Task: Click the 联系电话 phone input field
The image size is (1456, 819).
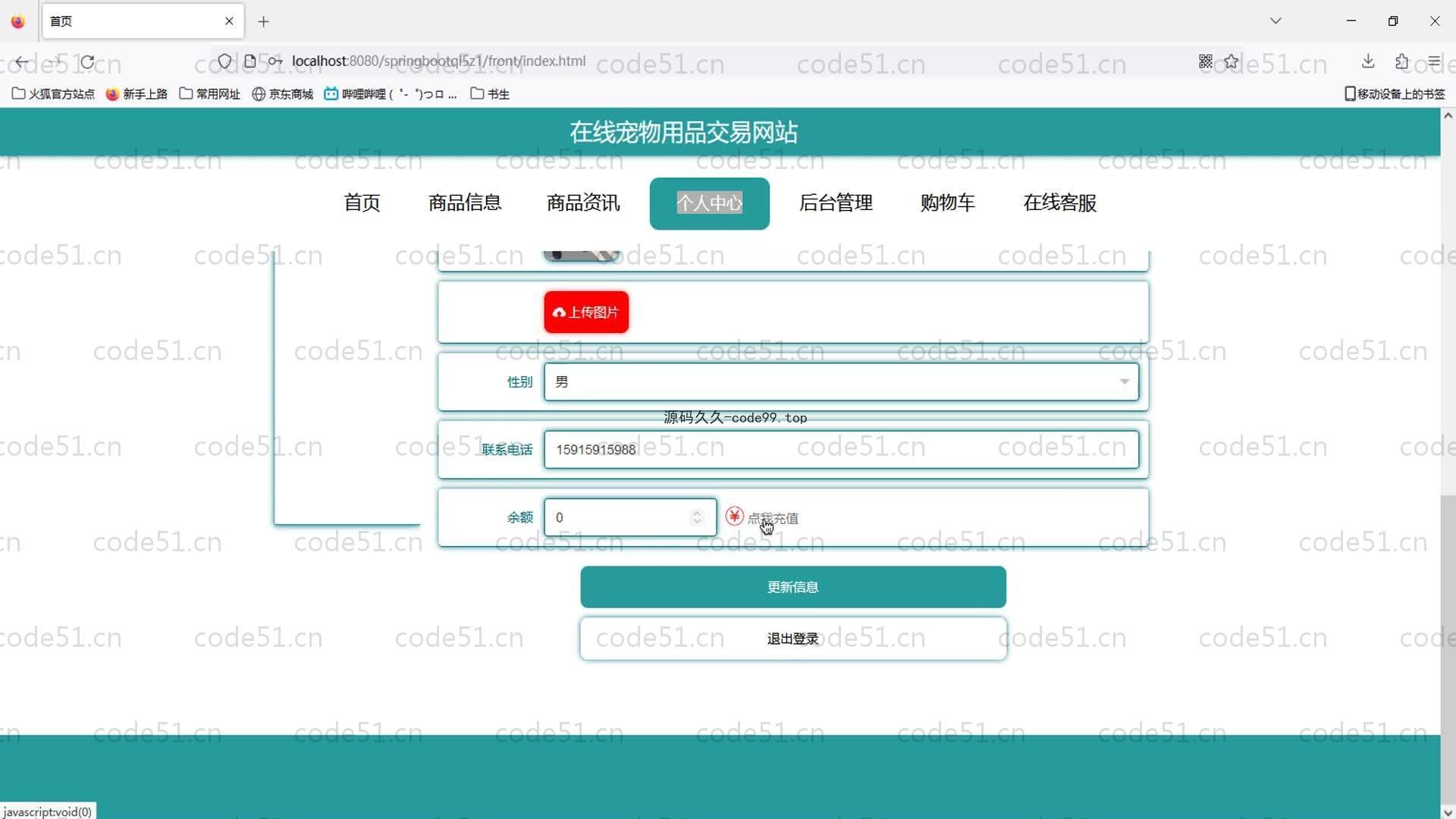Action: pos(841,450)
